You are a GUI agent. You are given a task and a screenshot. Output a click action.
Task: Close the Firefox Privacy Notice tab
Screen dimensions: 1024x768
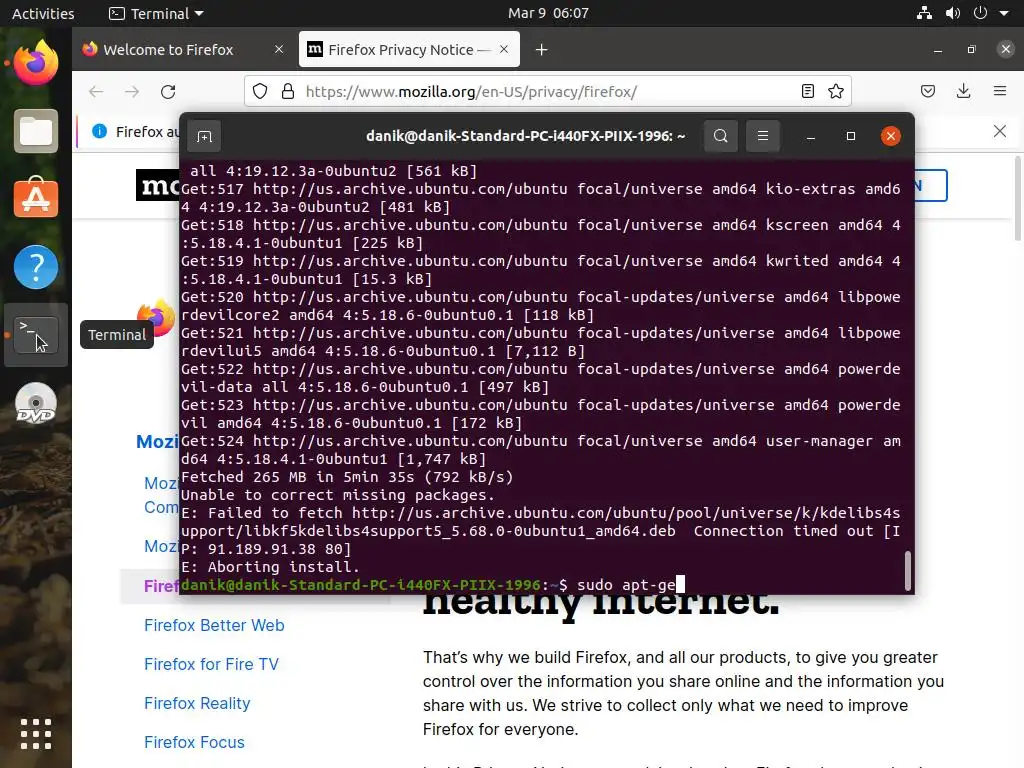504,49
